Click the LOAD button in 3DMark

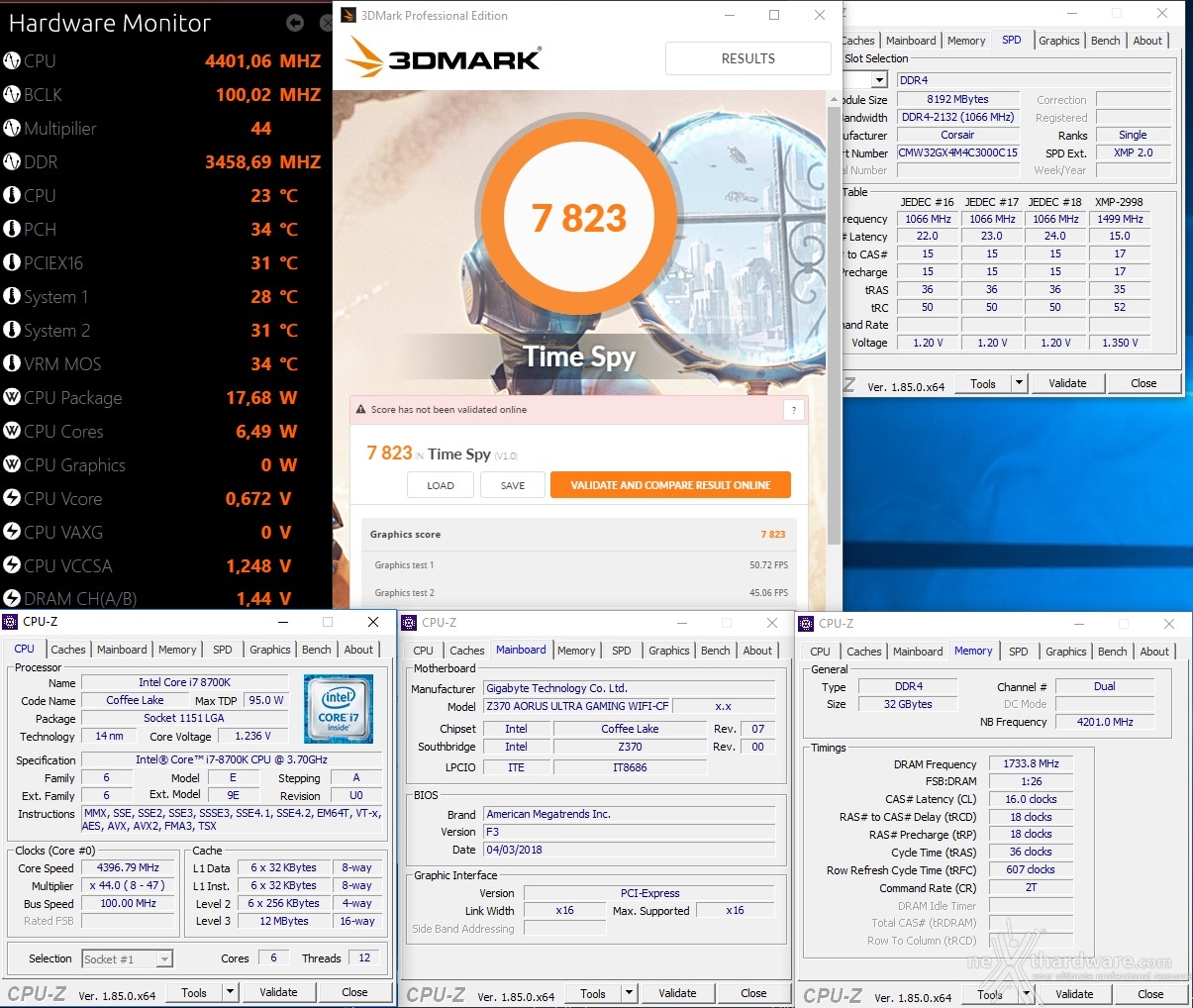pos(441,485)
